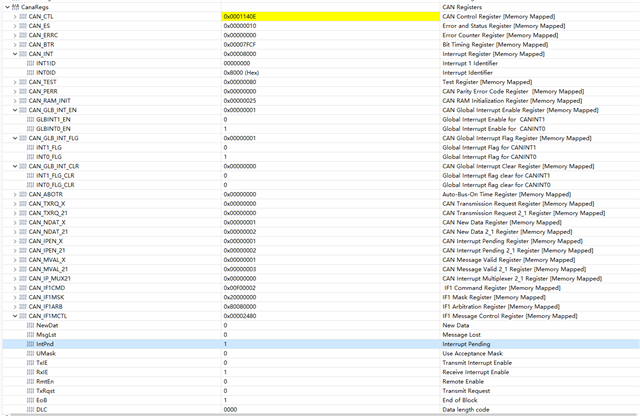The height and width of the screenshot is (416, 640).
Task: Select the CAN_BTR value 0x00007FCF
Action: (240, 44)
